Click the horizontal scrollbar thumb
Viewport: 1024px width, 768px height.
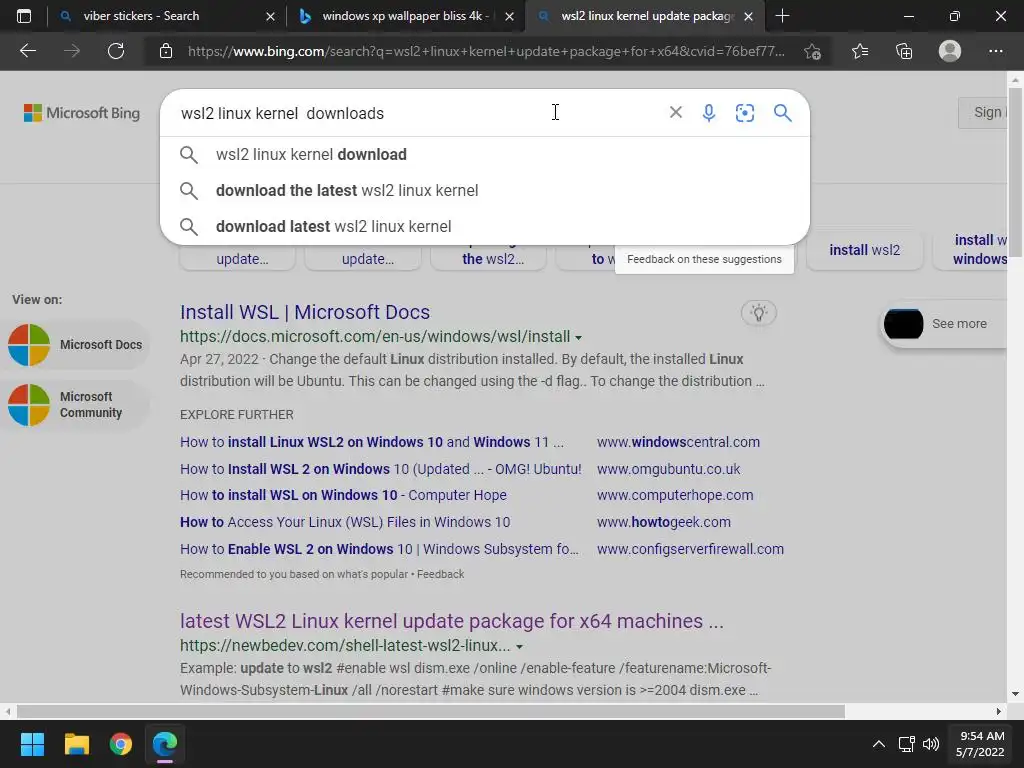(x=431, y=711)
